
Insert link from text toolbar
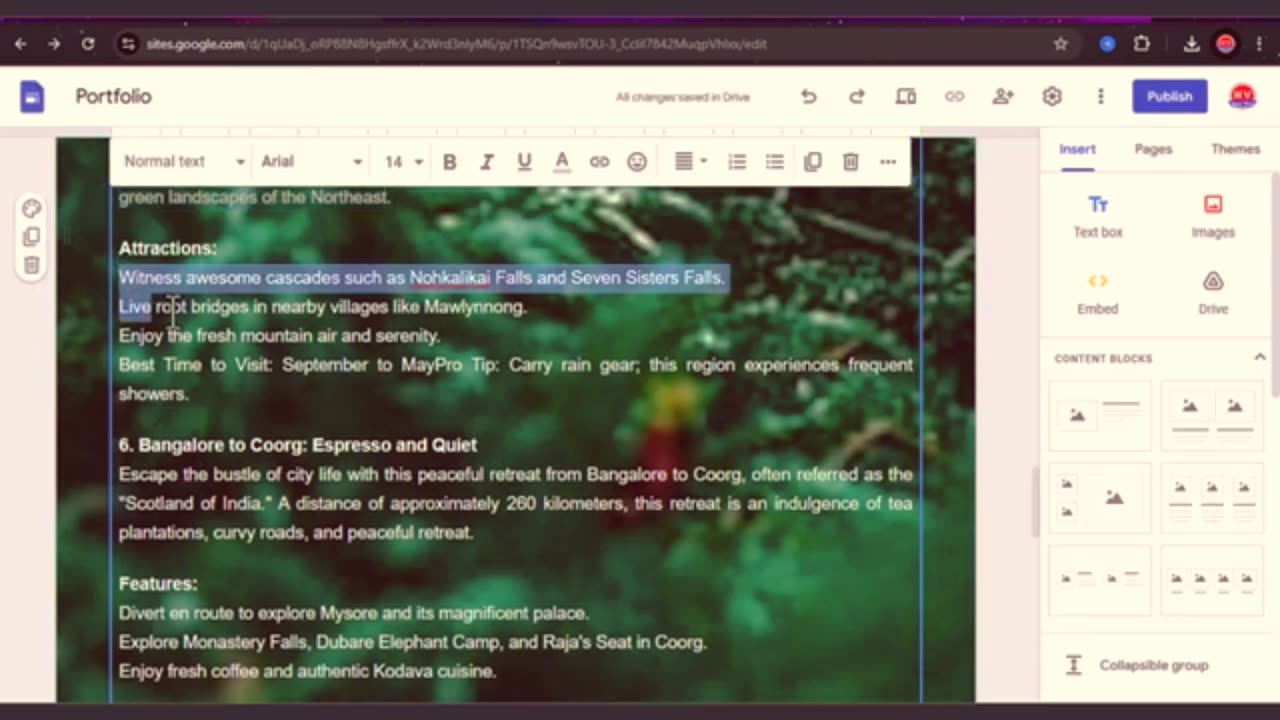[599, 162]
